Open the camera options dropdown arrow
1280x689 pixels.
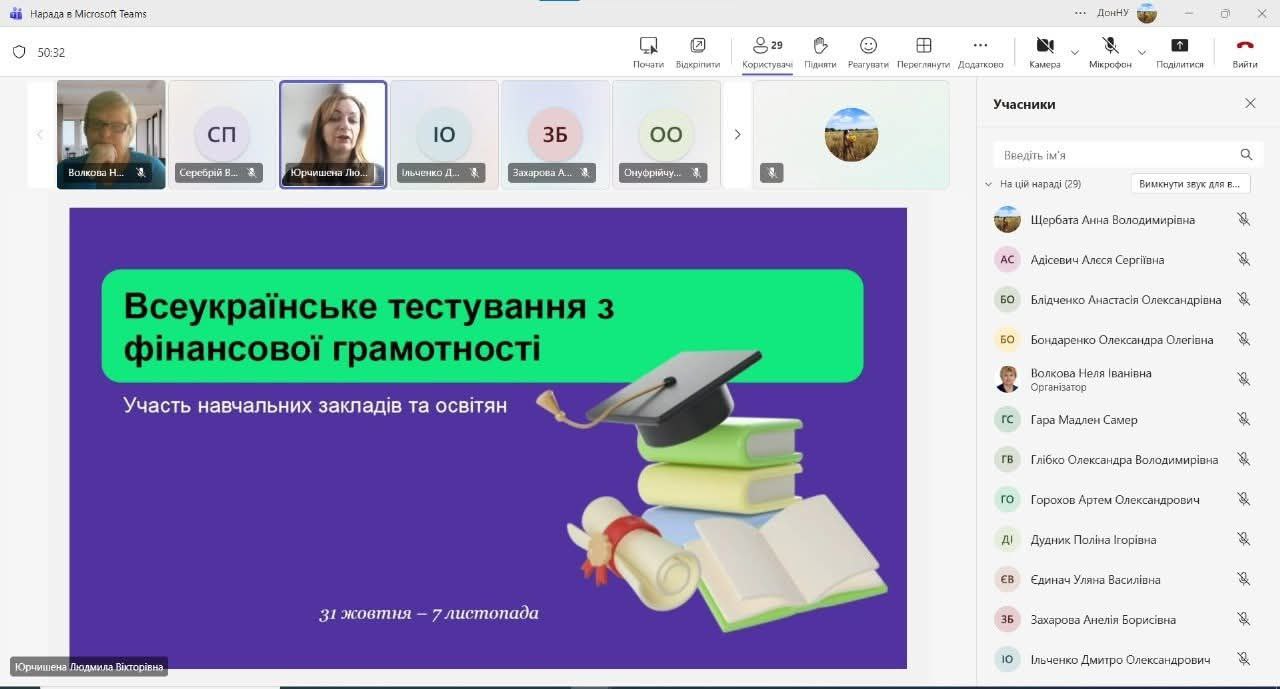point(1075,52)
